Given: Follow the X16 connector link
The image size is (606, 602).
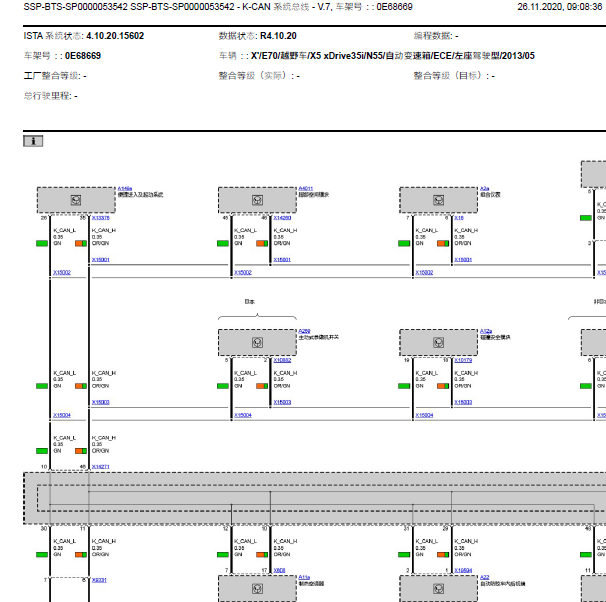Looking at the screenshot, I should pos(459,218).
